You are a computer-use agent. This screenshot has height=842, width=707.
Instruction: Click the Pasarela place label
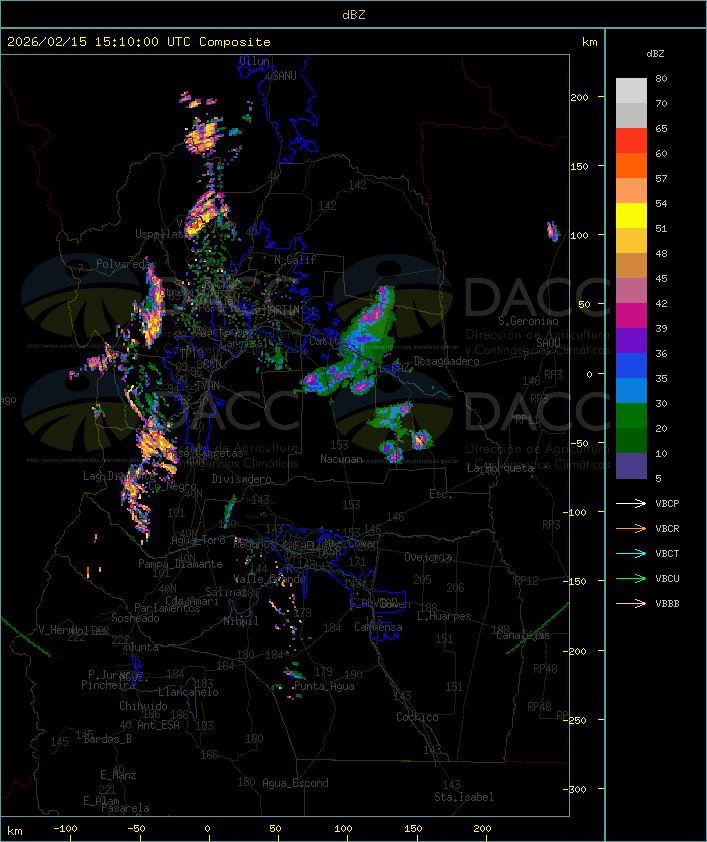point(125,808)
